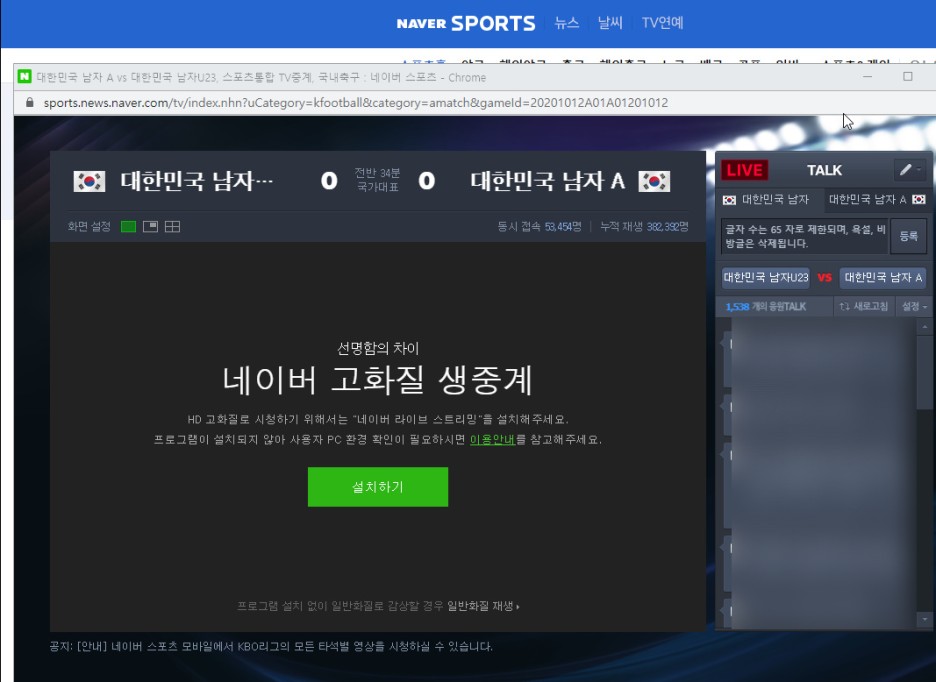Click the Naver favicon in the Chrome title bar

24,76
